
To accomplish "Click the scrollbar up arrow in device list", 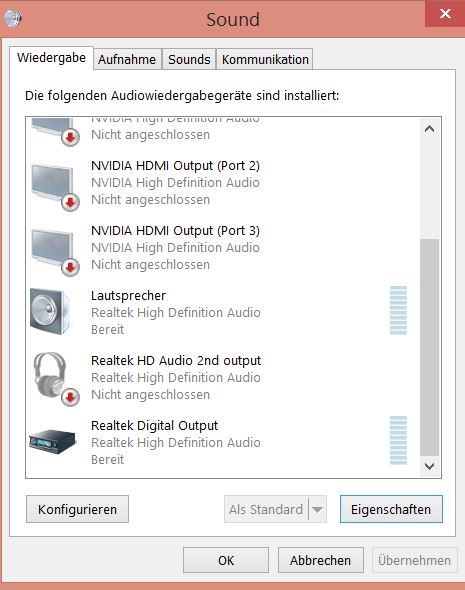I will coord(429,129).
